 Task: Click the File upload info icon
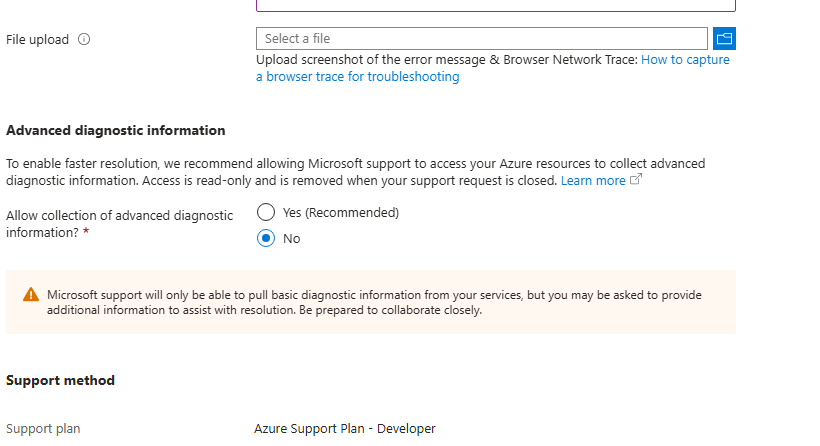coord(84,40)
